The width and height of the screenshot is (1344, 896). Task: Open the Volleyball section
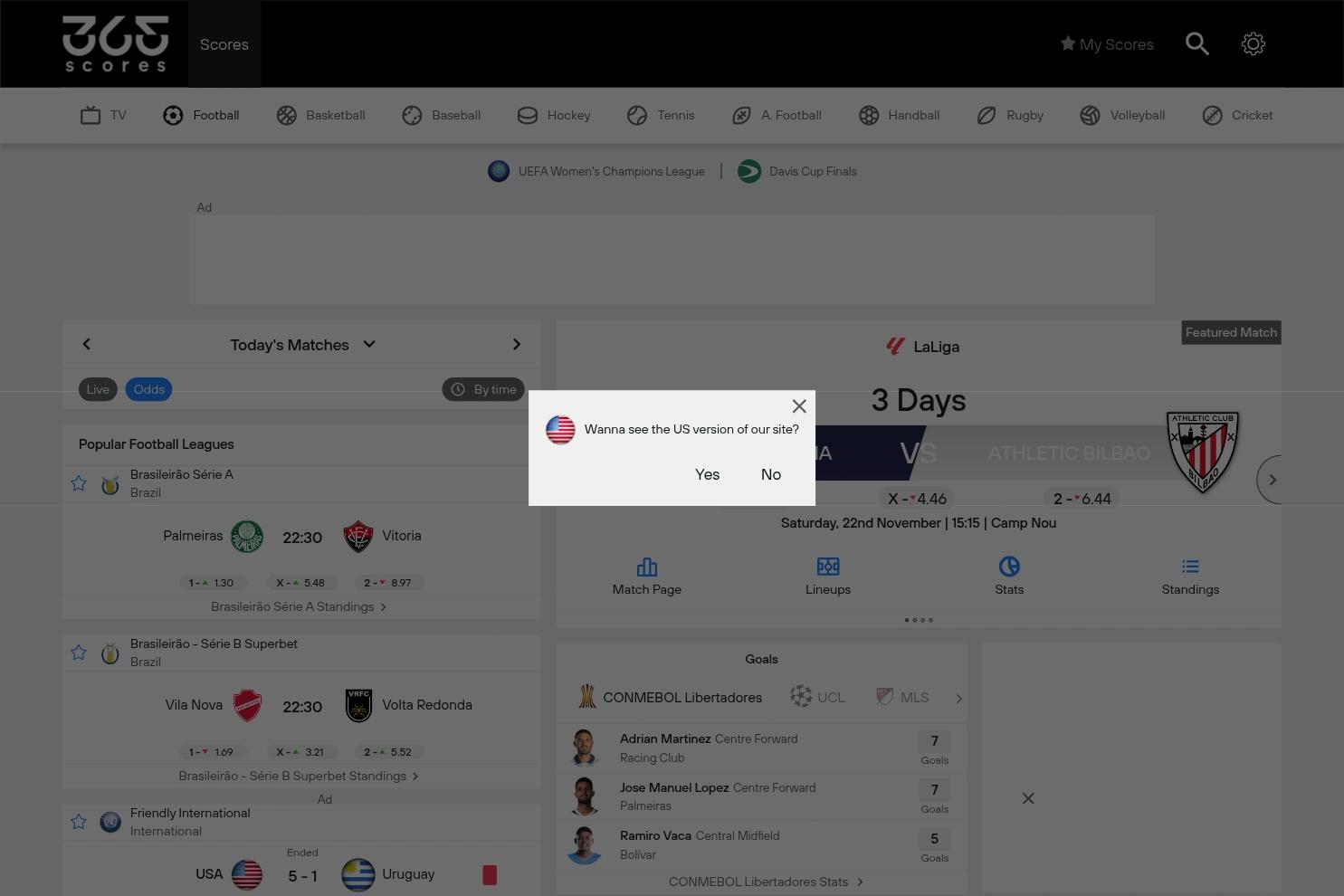point(1122,115)
